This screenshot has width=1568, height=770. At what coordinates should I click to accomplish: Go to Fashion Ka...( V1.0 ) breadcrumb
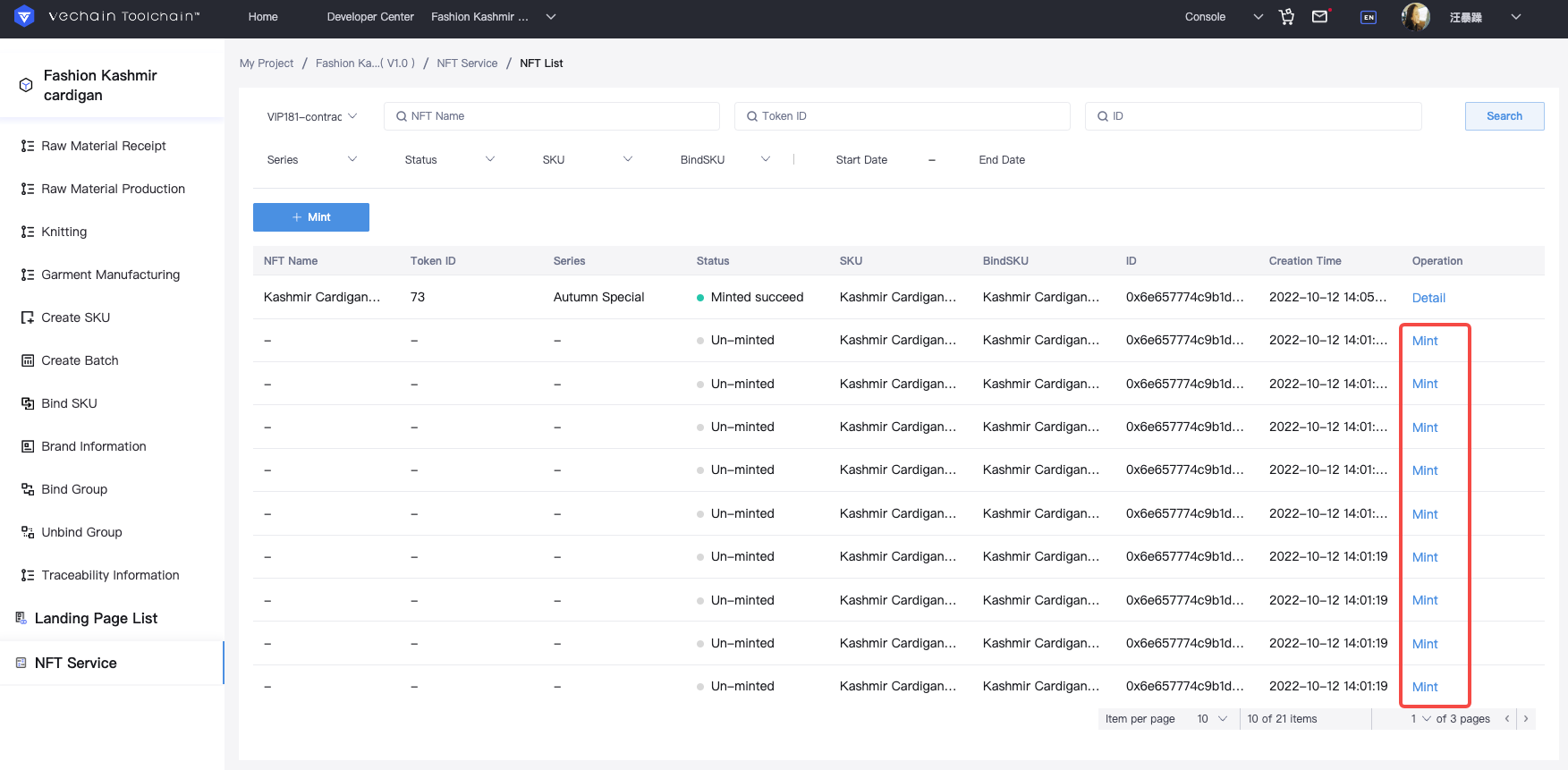click(365, 63)
